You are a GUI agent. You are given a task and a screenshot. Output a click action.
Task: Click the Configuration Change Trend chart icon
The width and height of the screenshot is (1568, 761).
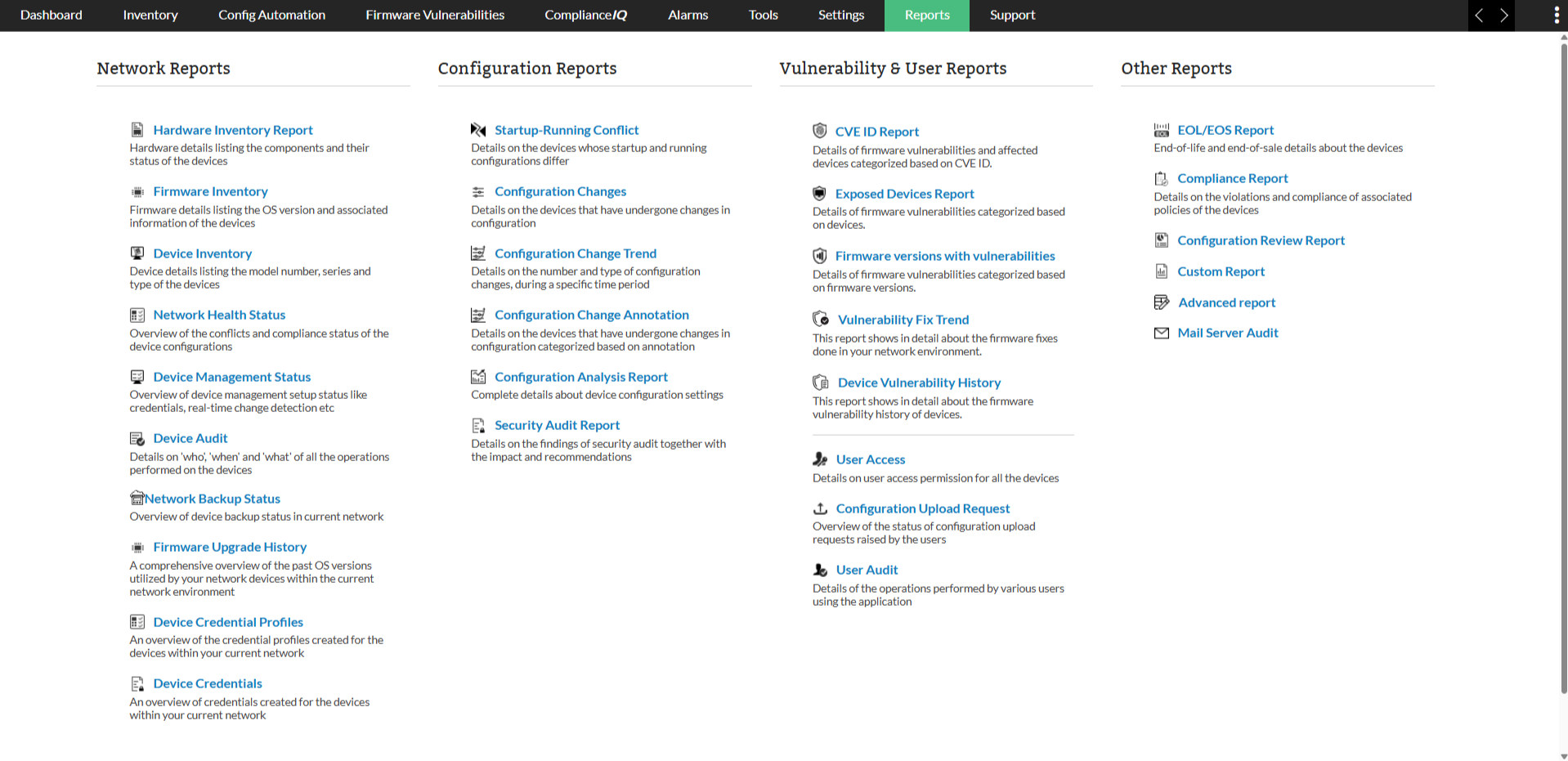click(478, 253)
